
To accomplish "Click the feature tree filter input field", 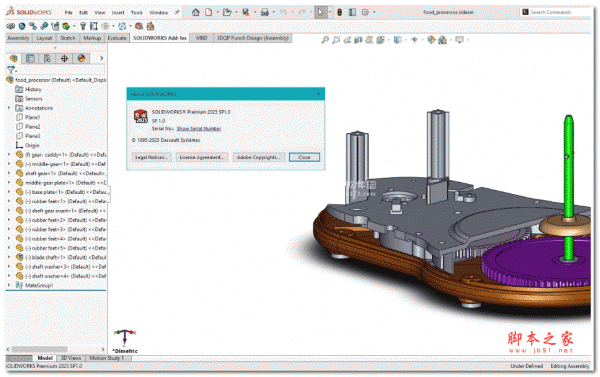I will (x=61, y=70).
